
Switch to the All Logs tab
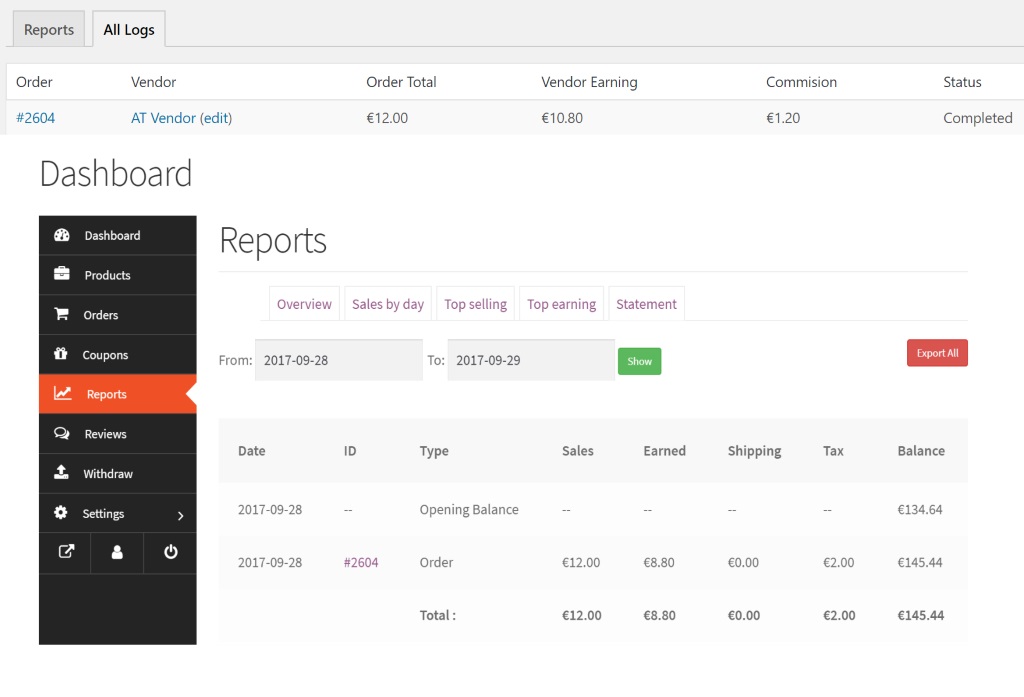(x=129, y=29)
